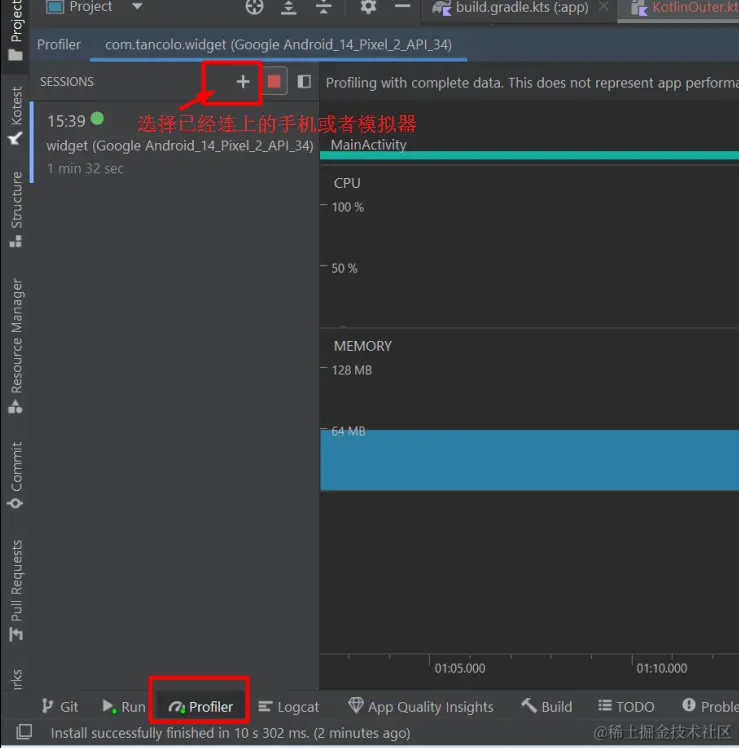Click the 01:10.000 timeline marker

(662, 668)
